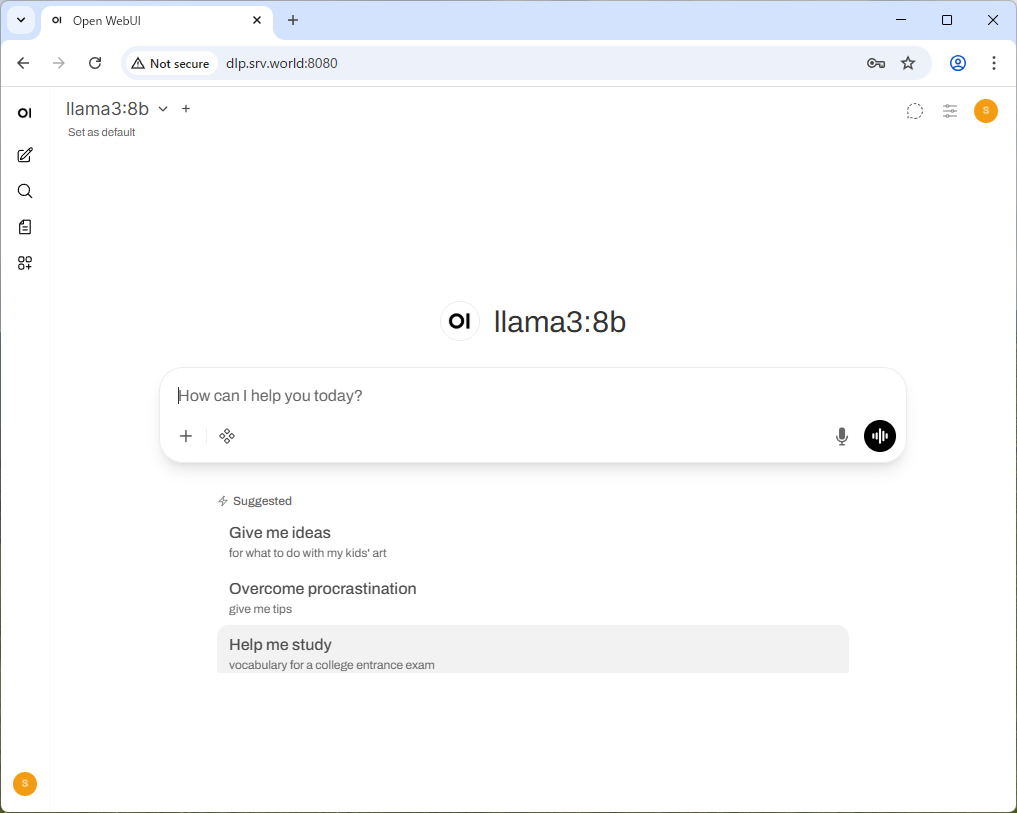Click the new chat pencil icon in sidebar
The height and width of the screenshot is (813, 1017).
point(25,155)
